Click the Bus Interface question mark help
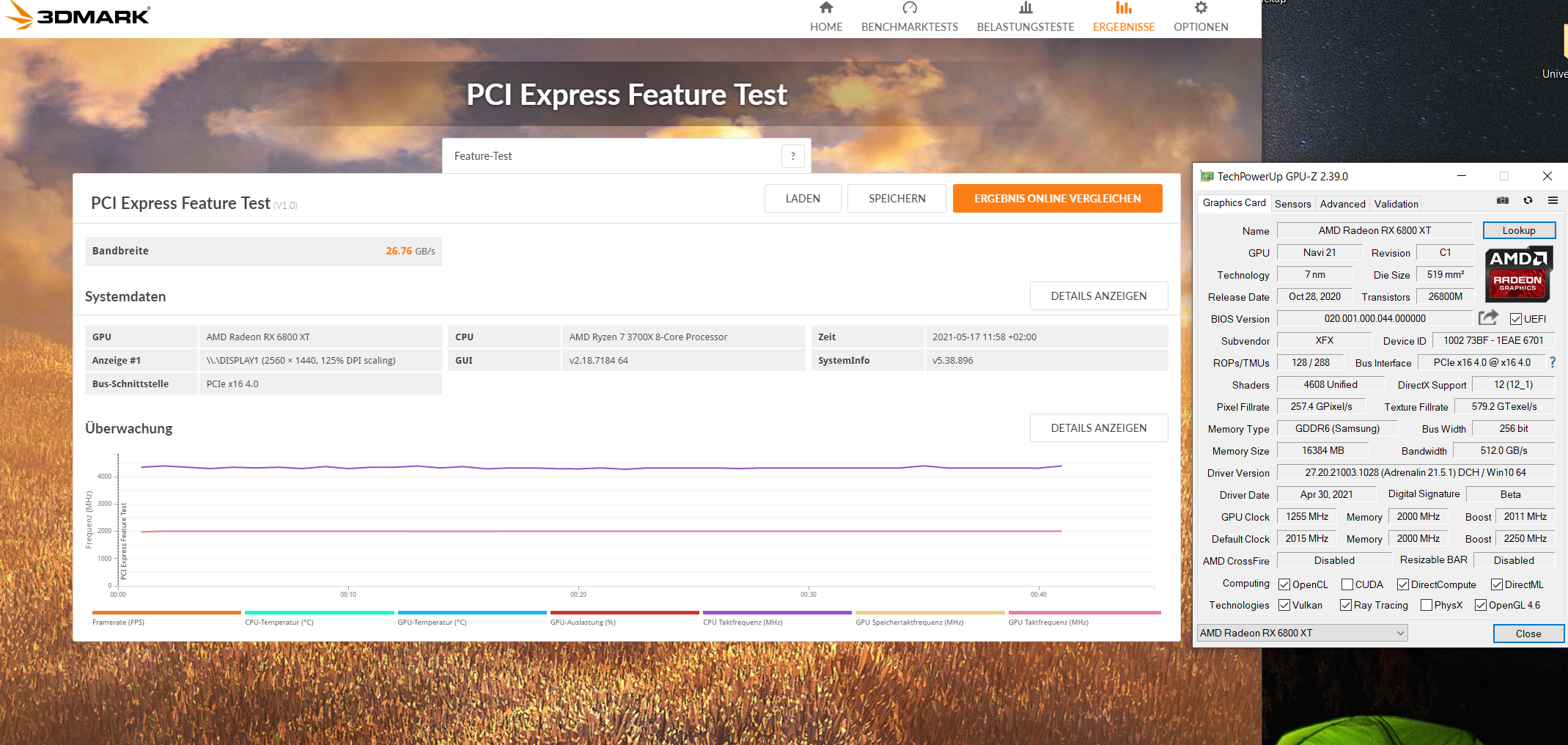 [1553, 362]
